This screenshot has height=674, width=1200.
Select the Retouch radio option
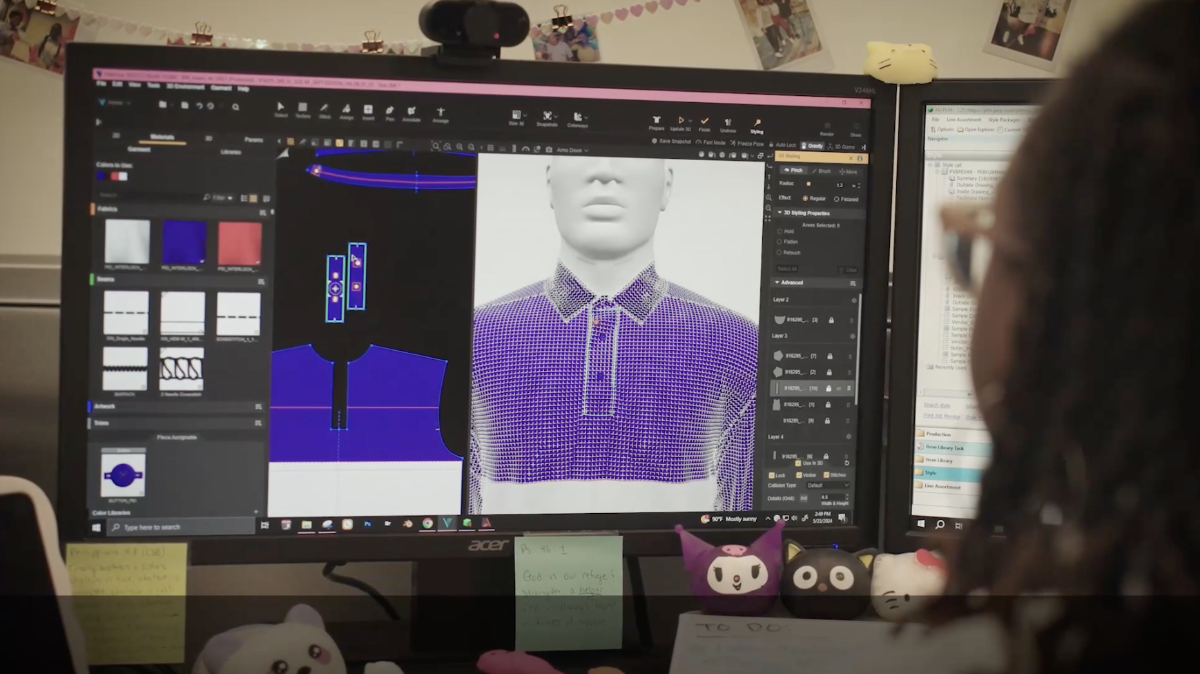click(780, 252)
